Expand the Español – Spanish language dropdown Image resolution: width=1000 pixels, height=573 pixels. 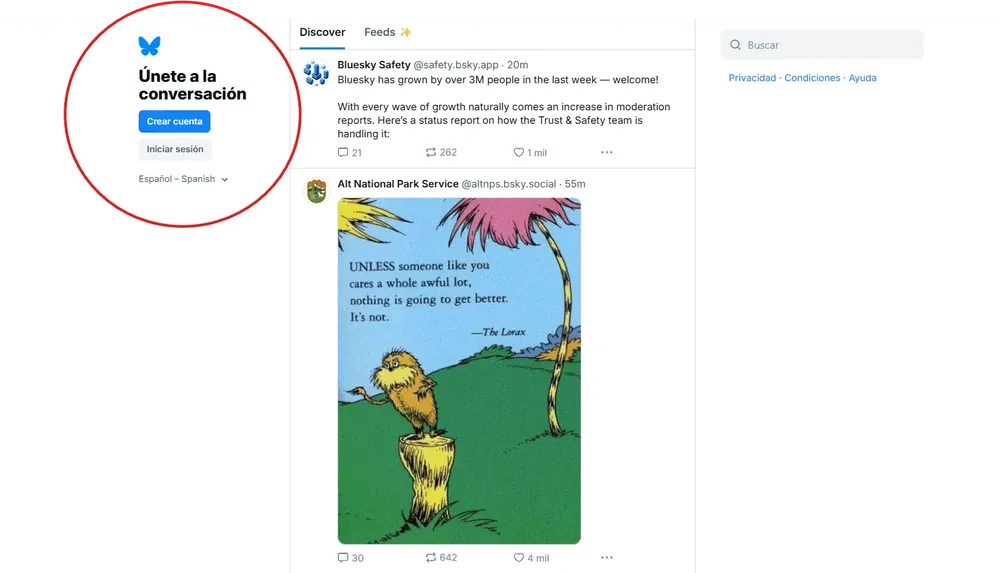click(183, 179)
